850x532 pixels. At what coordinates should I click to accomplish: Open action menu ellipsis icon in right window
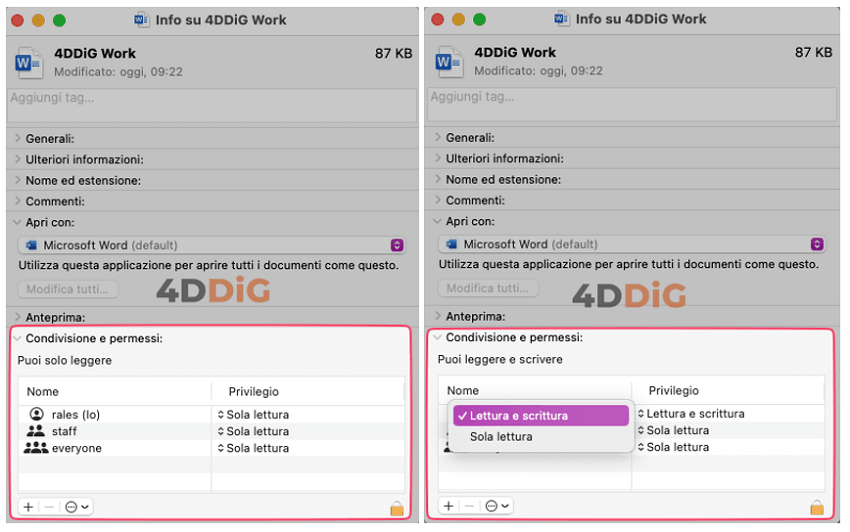tap(497, 505)
